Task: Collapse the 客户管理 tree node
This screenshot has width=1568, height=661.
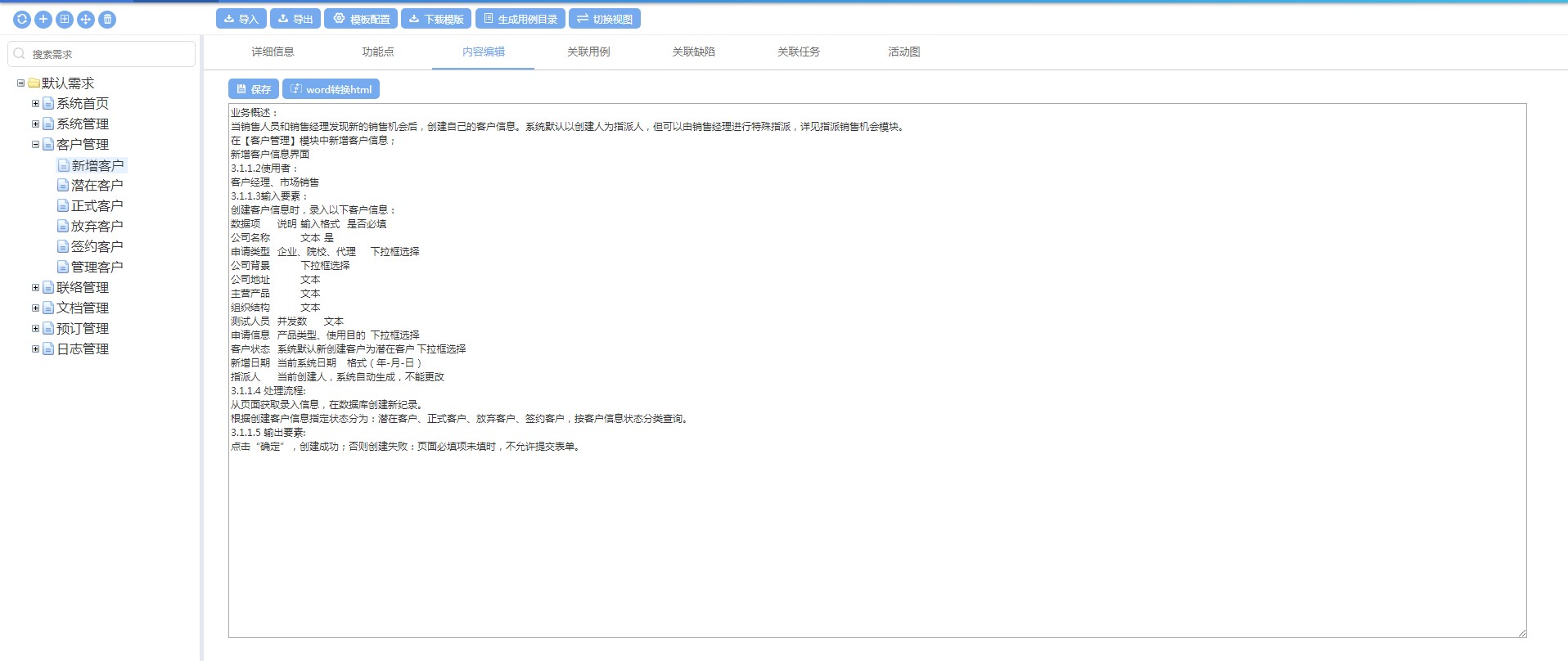Action: pyautogui.click(x=35, y=145)
